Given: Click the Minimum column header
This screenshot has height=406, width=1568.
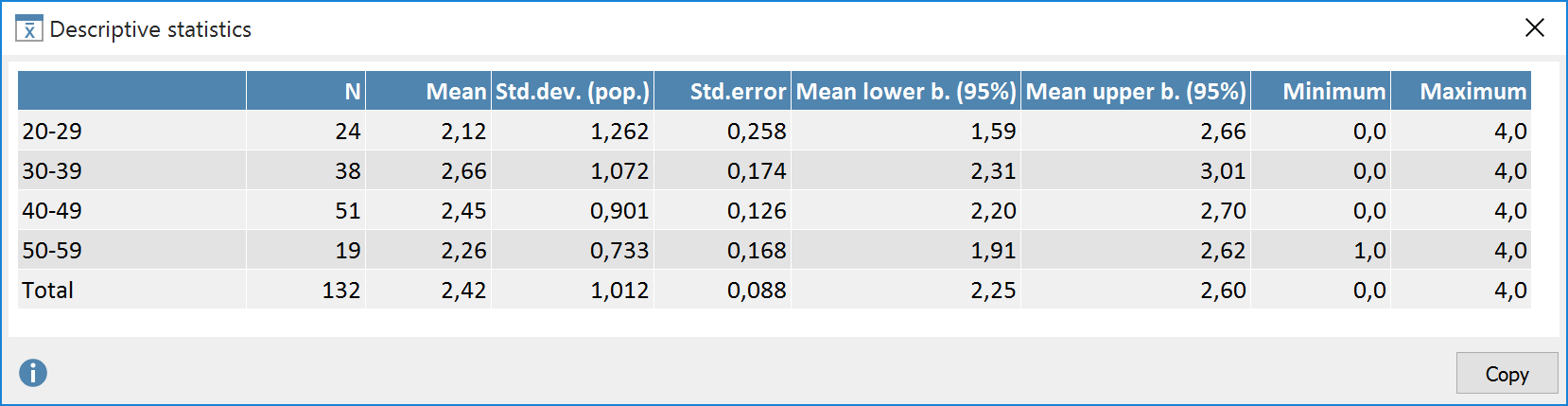Looking at the screenshot, I should (1333, 91).
